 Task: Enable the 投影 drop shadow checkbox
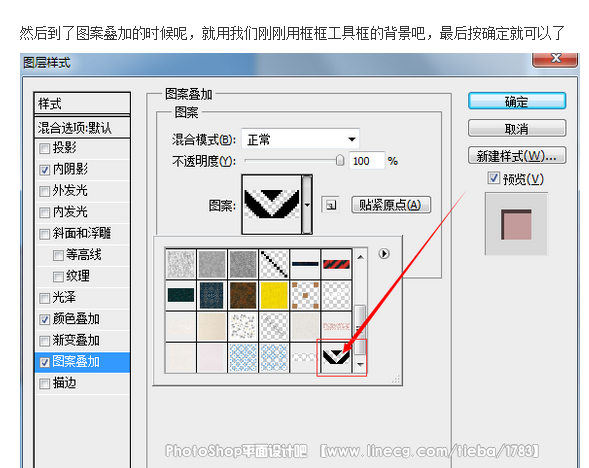(44, 148)
